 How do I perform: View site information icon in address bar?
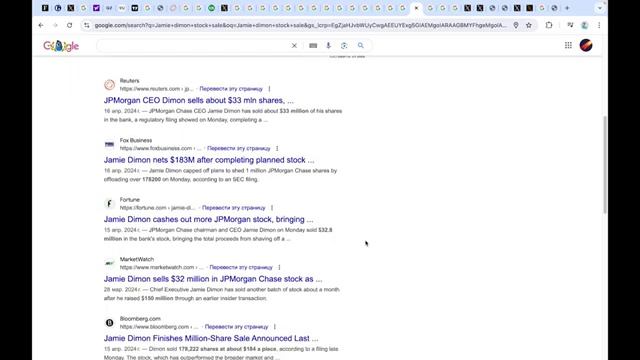point(87,25)
